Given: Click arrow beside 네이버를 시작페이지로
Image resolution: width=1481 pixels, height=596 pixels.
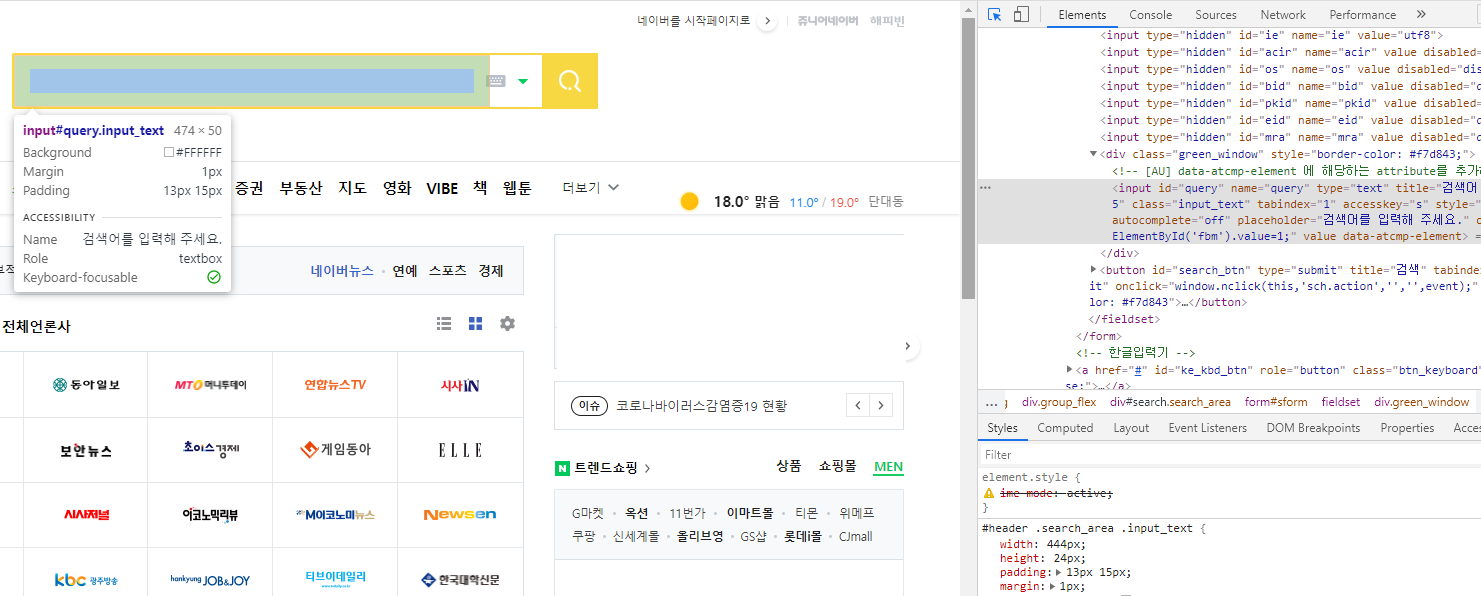Looking at the screenshot, I should click(767, 20).
